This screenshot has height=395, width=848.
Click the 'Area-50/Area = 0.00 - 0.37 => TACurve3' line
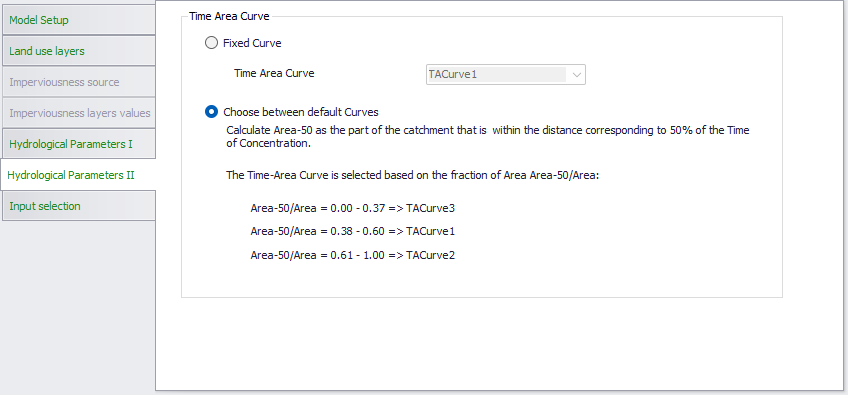coord(353,208)
